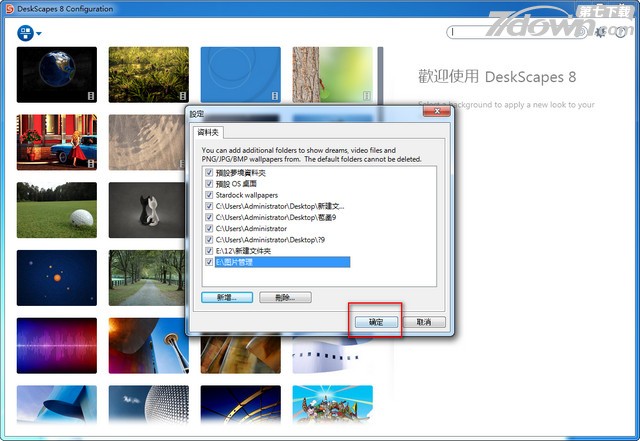The width and height of the screenshot is (640, 441).
Task: Click the dream badge on the tree bark thumbnail
Action: click(x=367, y=96)
